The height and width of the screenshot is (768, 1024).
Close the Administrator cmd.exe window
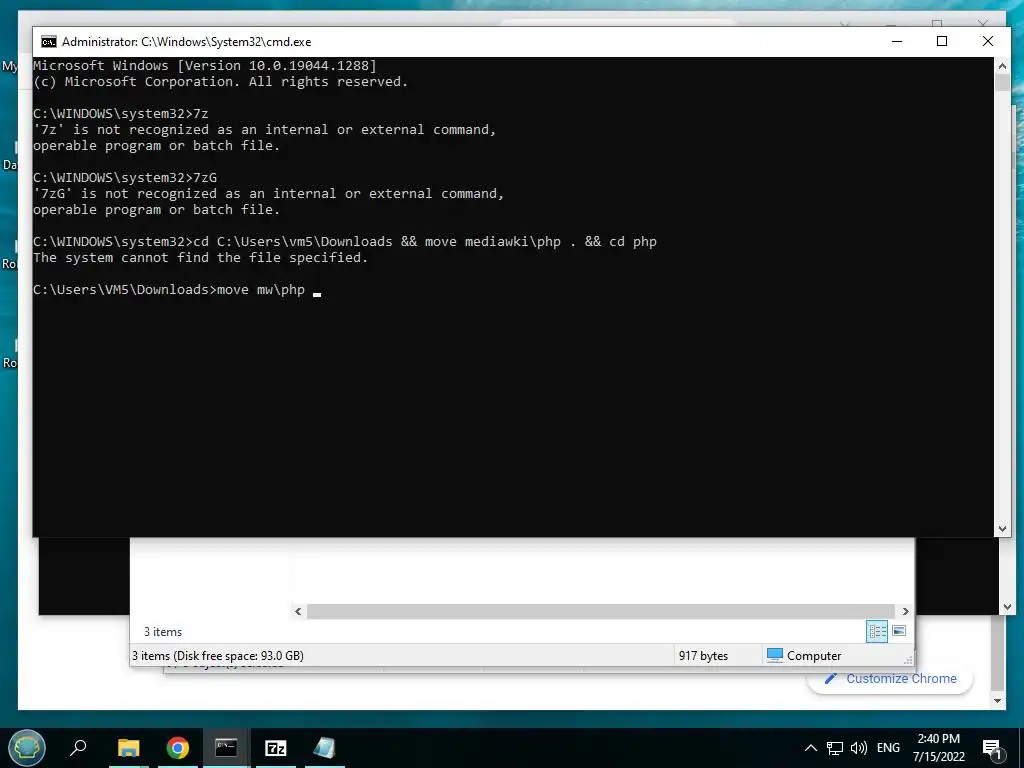[x=987, y=41]
